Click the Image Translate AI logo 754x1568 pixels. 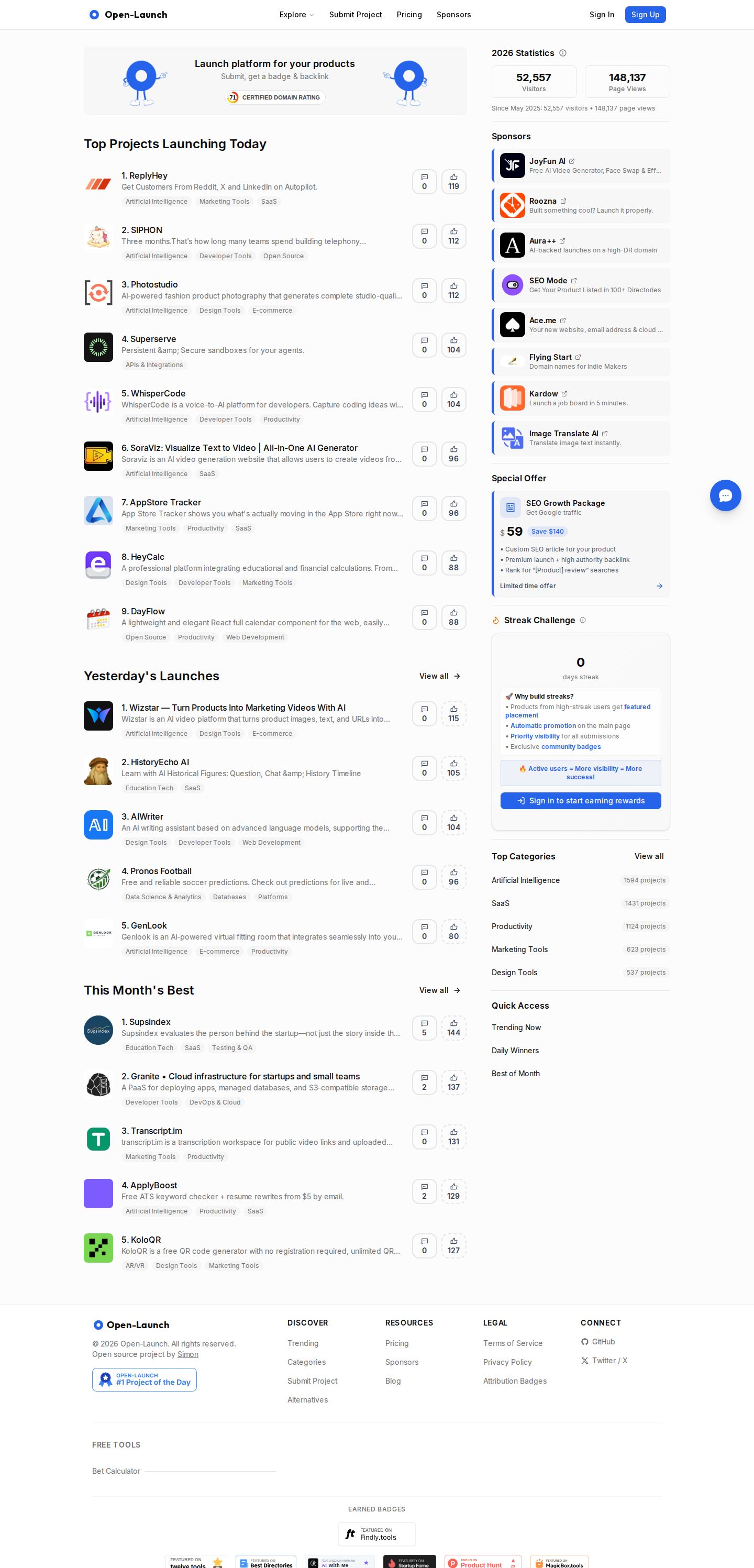tap(513, 438)
